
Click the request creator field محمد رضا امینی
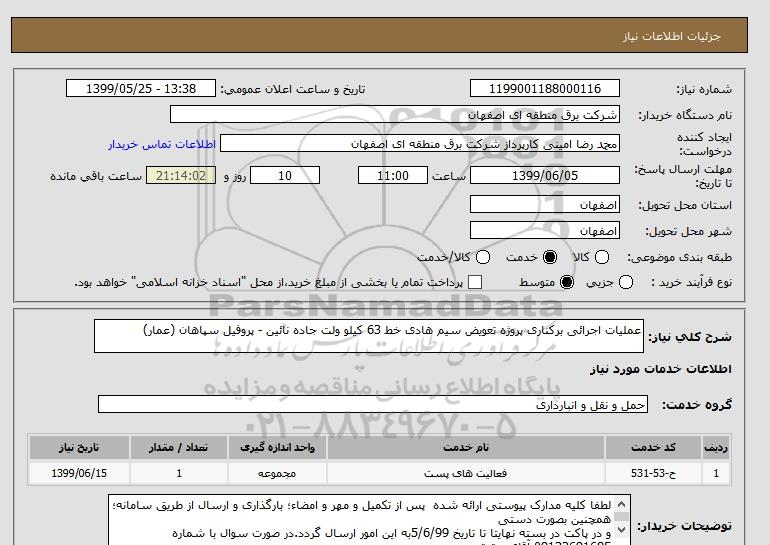click(x=420, y=144)
